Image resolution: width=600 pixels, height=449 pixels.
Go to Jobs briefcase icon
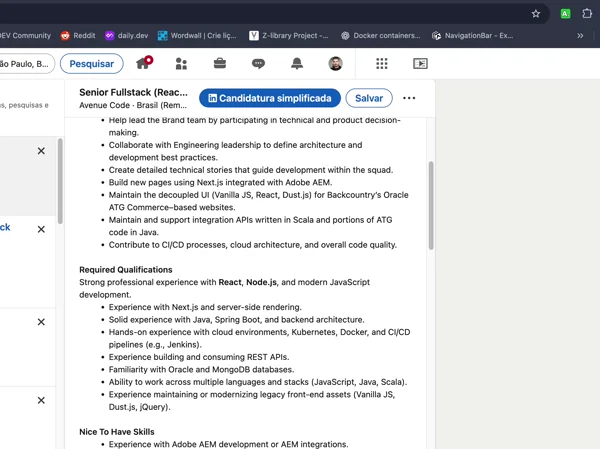(x=220, y=63)
